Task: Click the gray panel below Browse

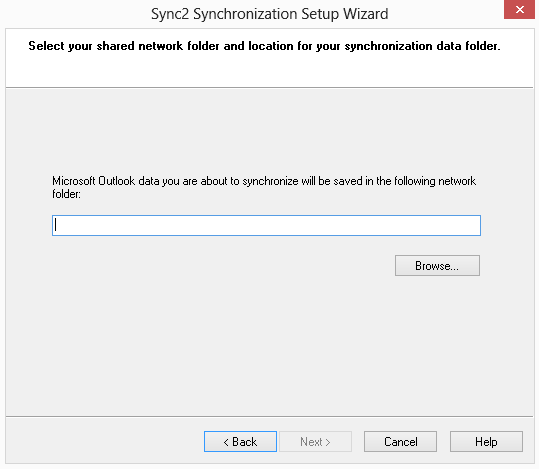Action: 270,344
